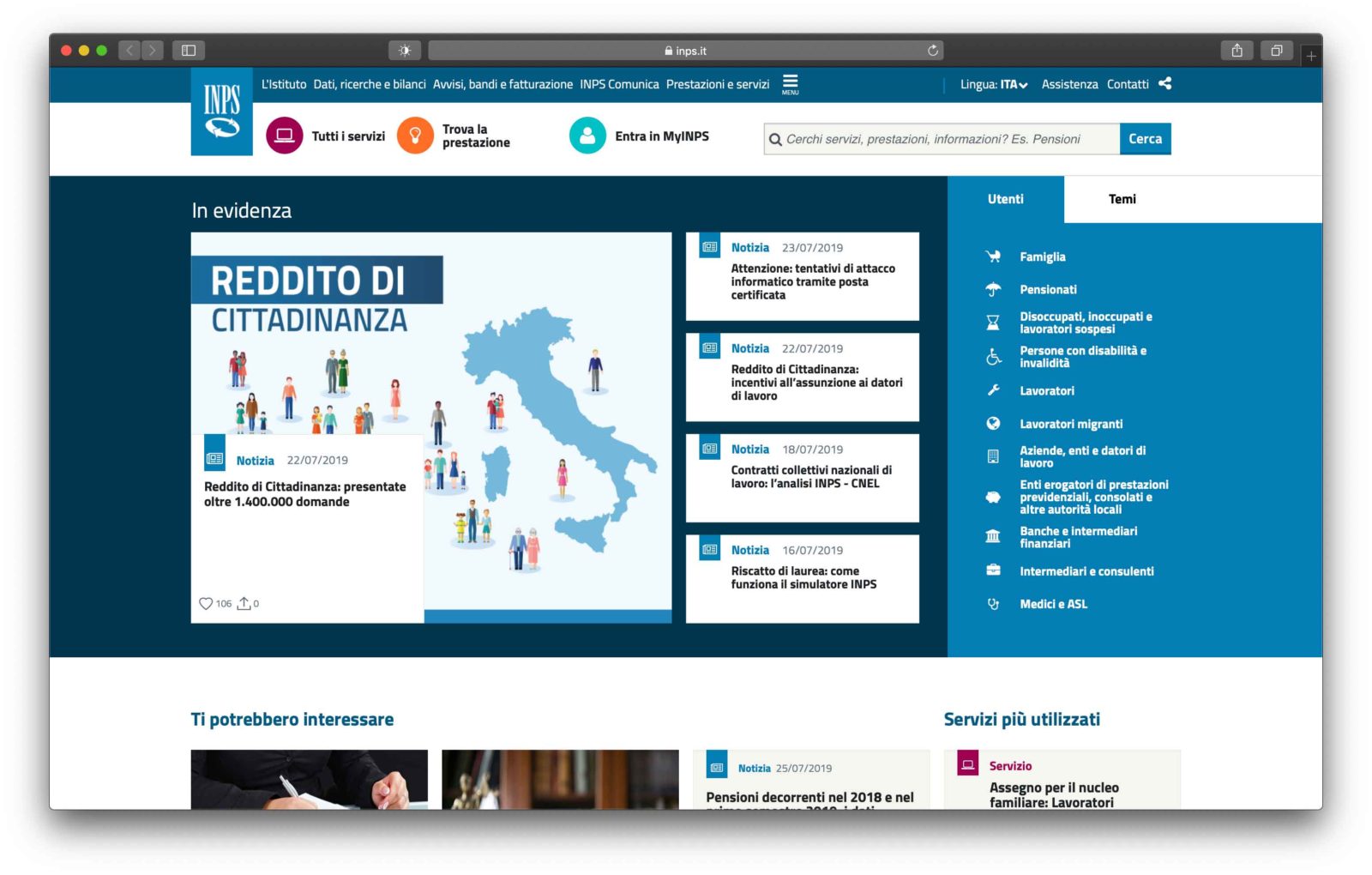Click the Cerca search button
The width and height of the screenshot is (1372, 875).
point(1145,139)
